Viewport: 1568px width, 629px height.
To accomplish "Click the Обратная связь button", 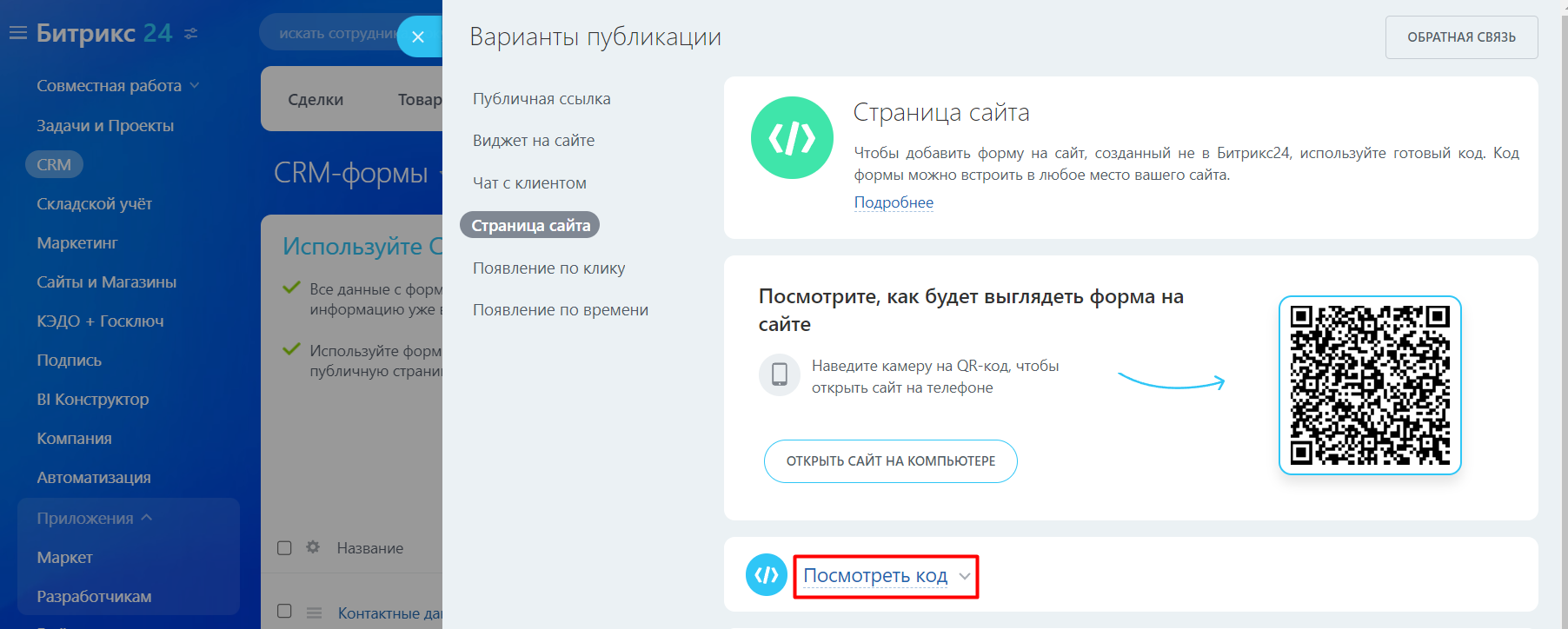I will click(x=1460, y=37).
